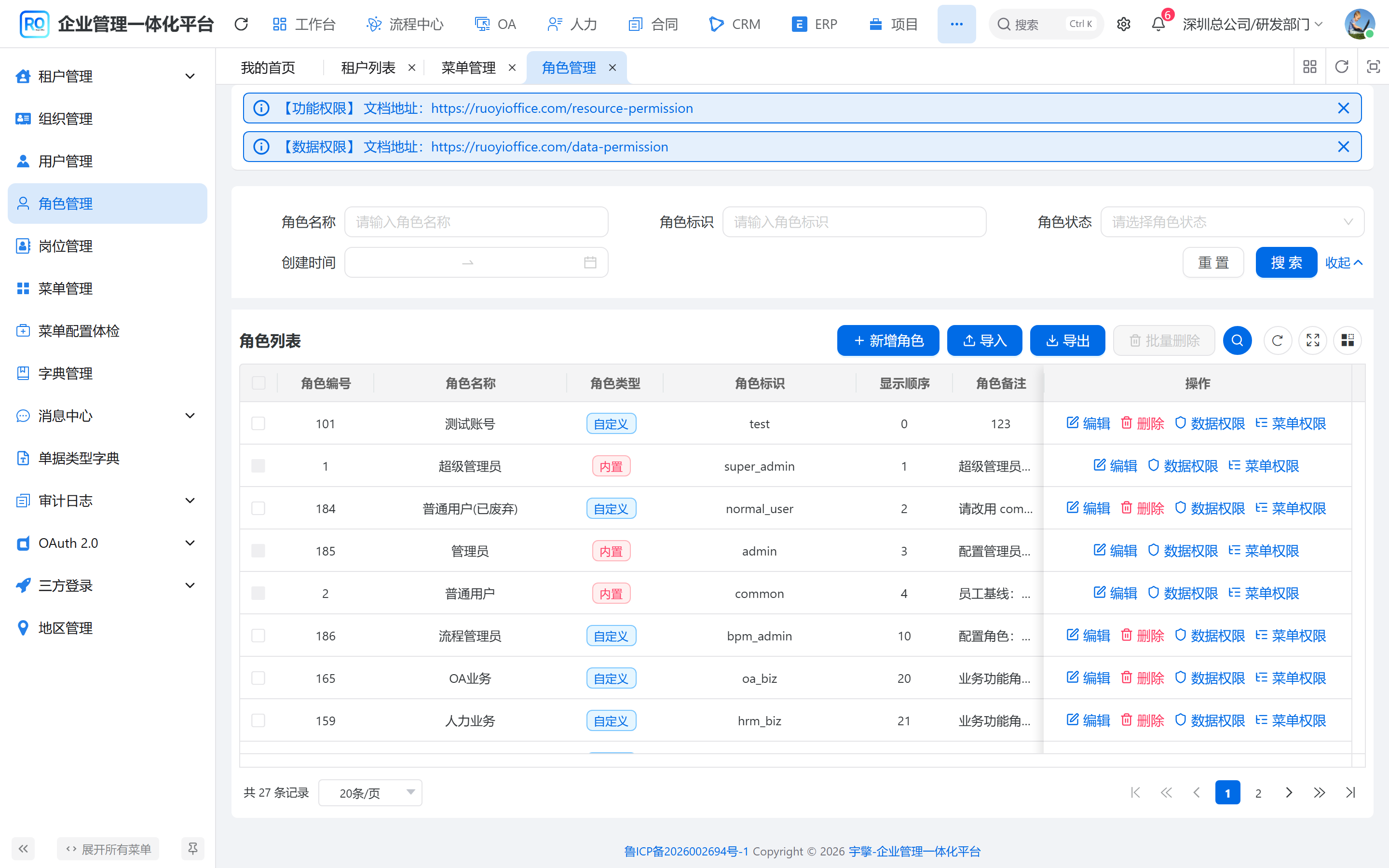This screenshot has width=1389, height=868.
Task: Click the 新增角色 button
Action: [888, 340]
